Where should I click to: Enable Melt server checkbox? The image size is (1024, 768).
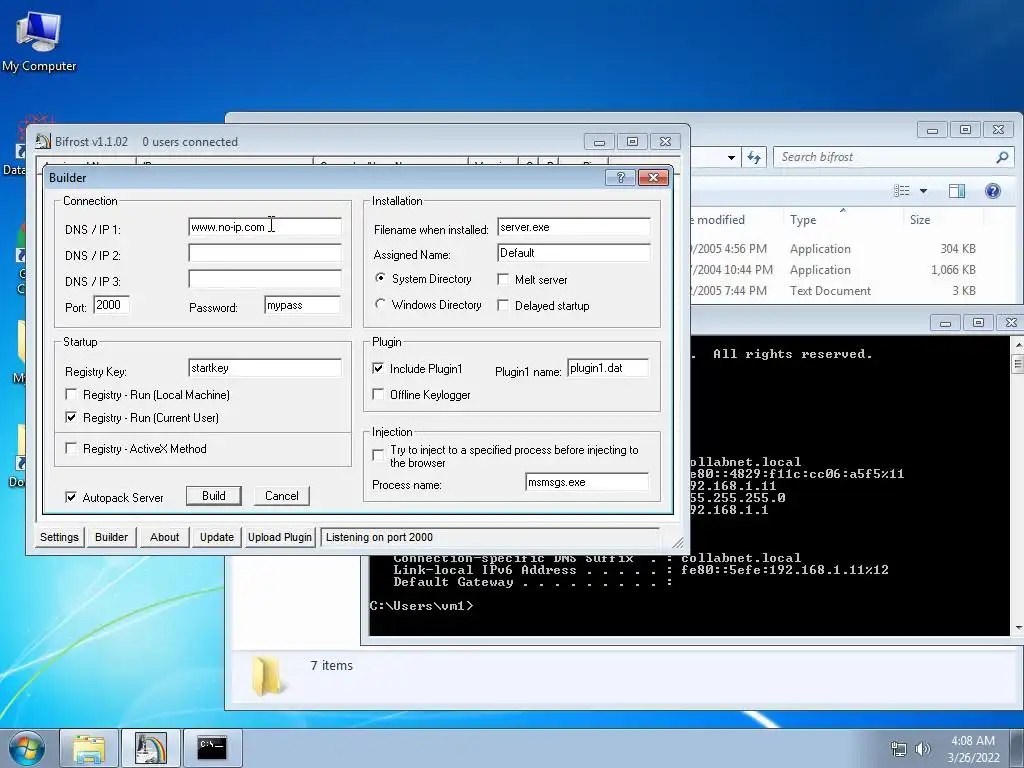(x=503, y=280)
